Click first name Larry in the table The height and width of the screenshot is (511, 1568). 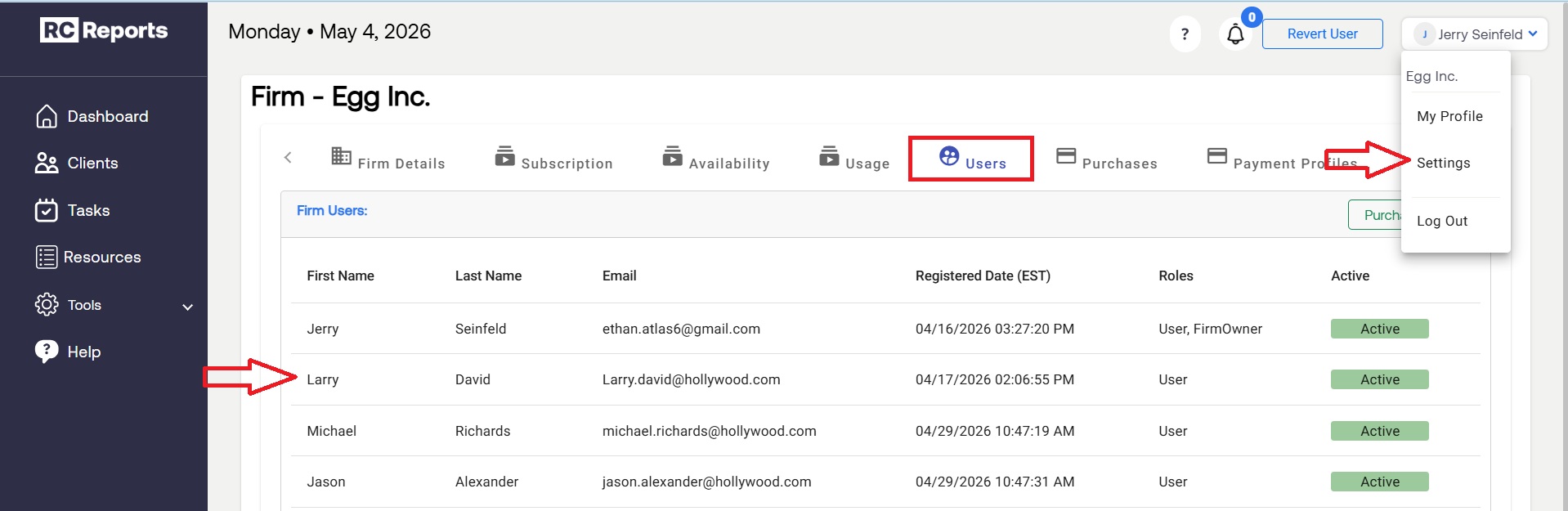pos(322,379)
